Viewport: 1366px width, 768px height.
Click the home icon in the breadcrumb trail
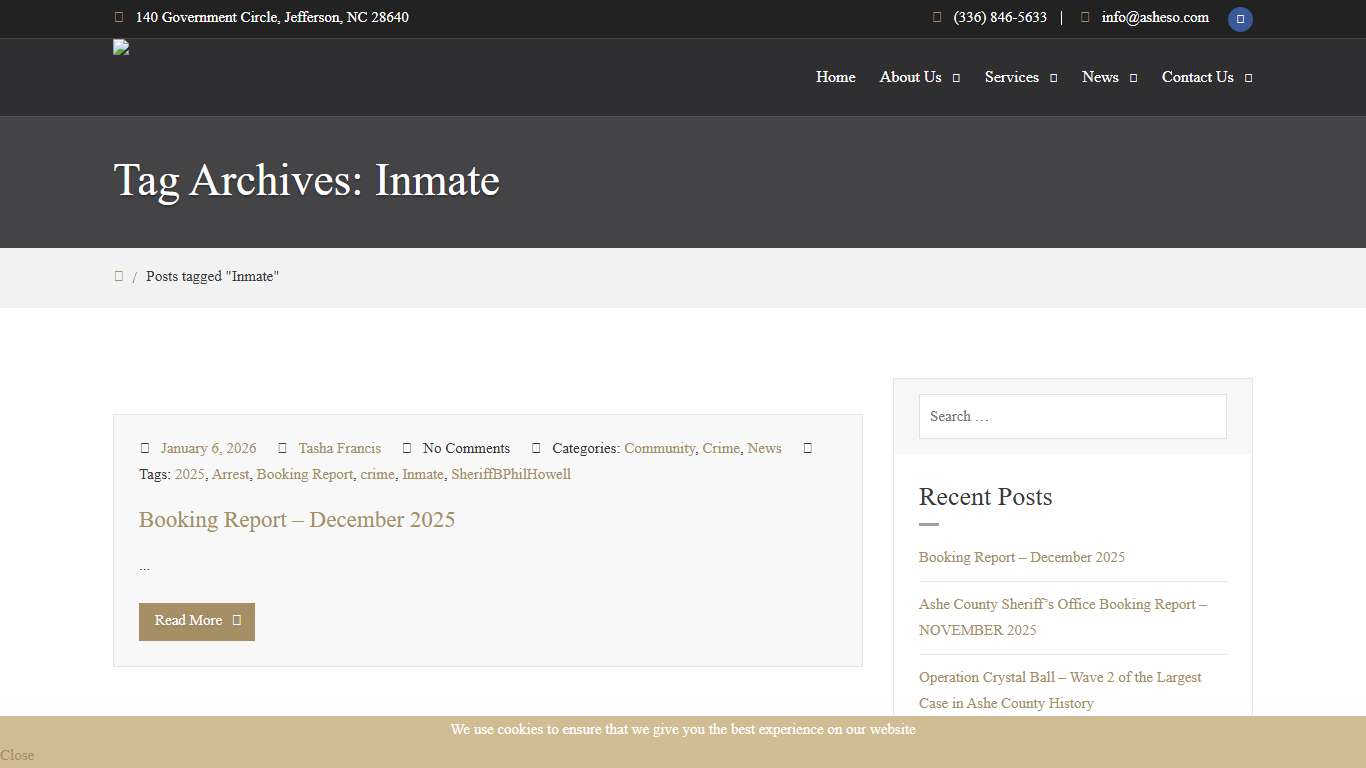[119, 276]
